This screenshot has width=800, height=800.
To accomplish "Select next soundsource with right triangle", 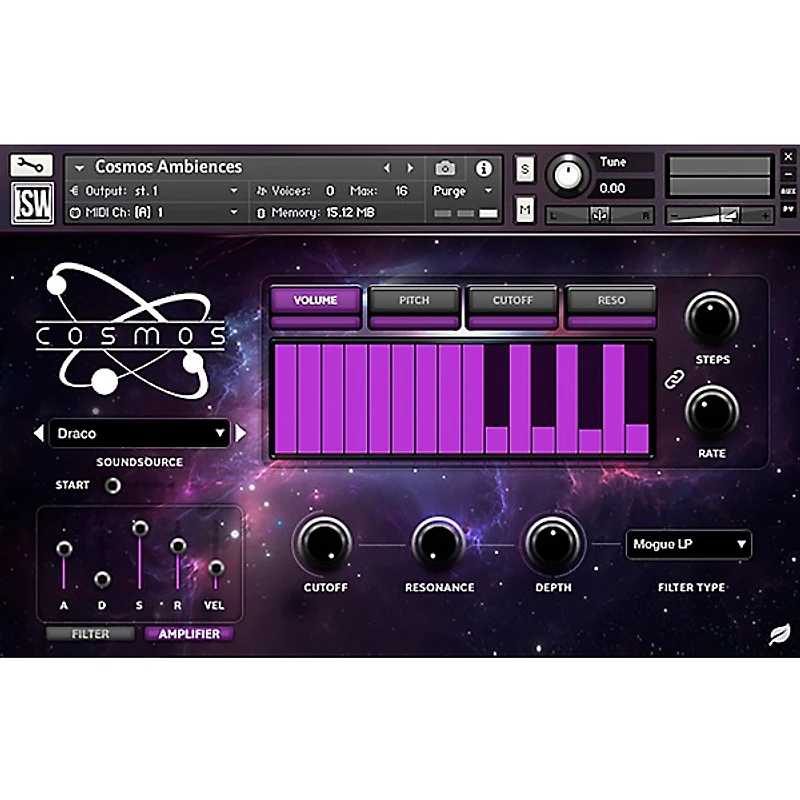I will [x=240, y=433].
